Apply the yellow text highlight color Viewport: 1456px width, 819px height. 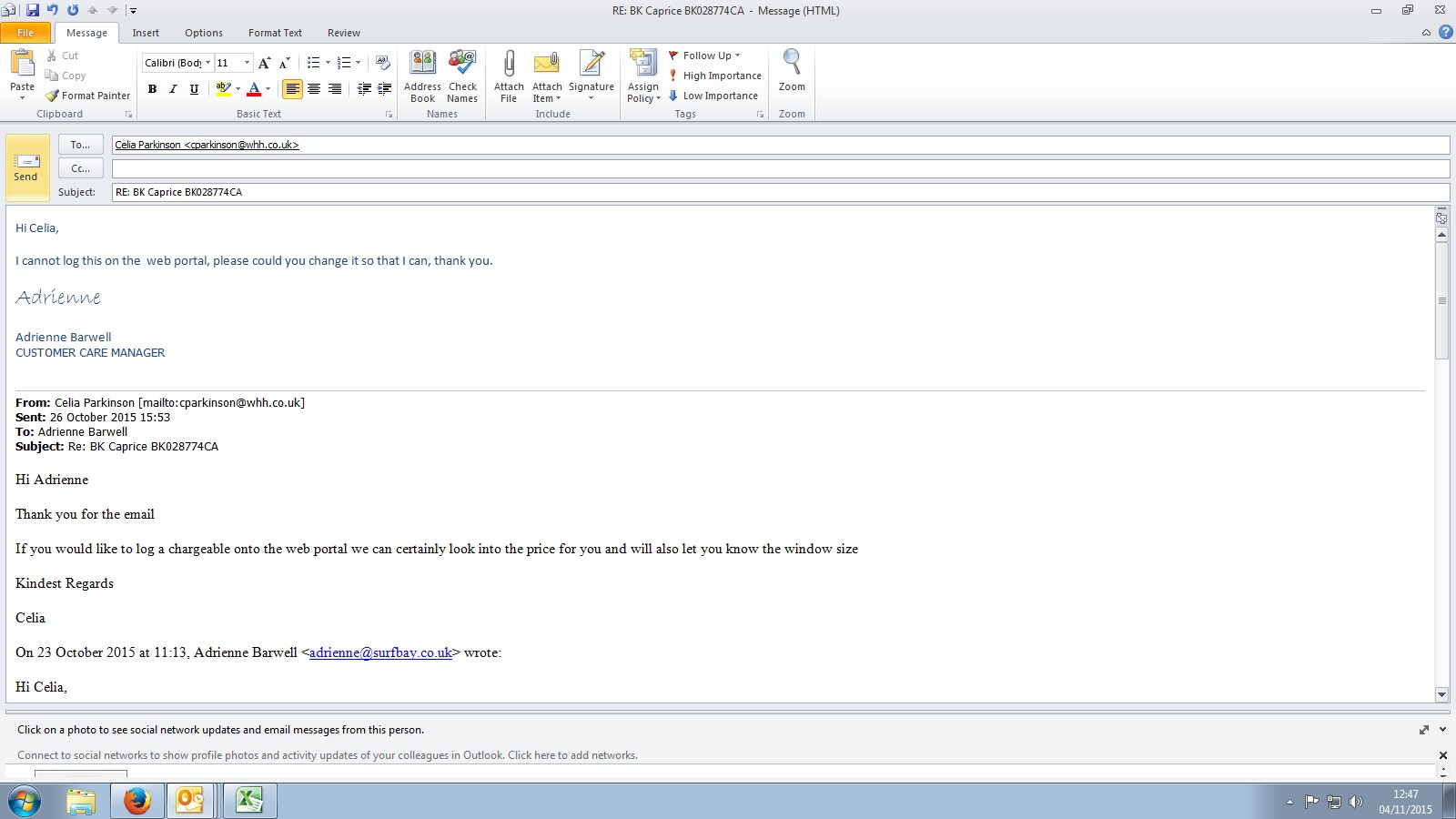point(223,89)
